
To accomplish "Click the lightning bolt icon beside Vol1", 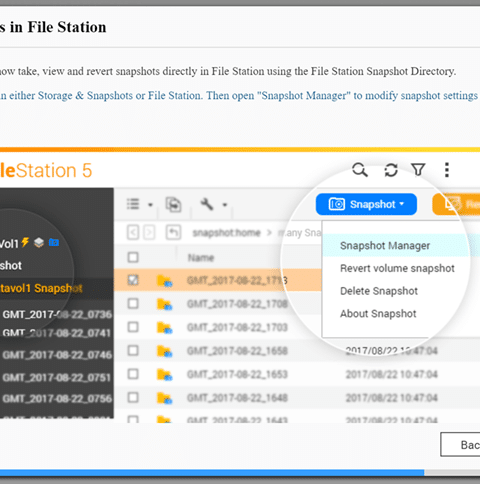I will (25, 242).
